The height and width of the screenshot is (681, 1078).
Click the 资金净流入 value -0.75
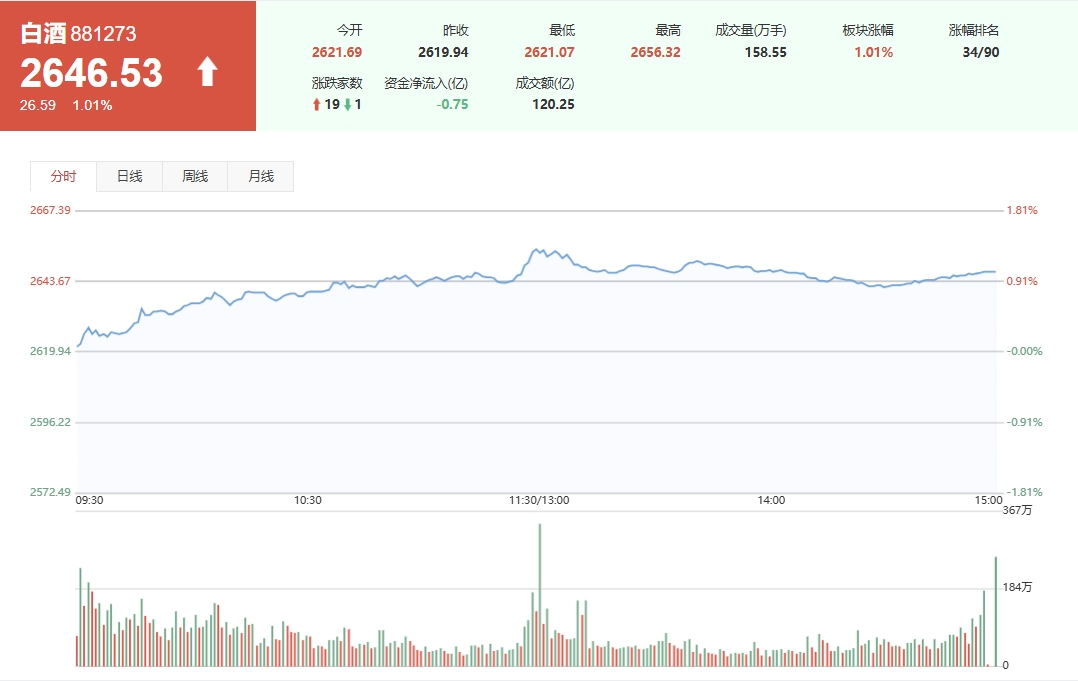click(x=451, y=104)
